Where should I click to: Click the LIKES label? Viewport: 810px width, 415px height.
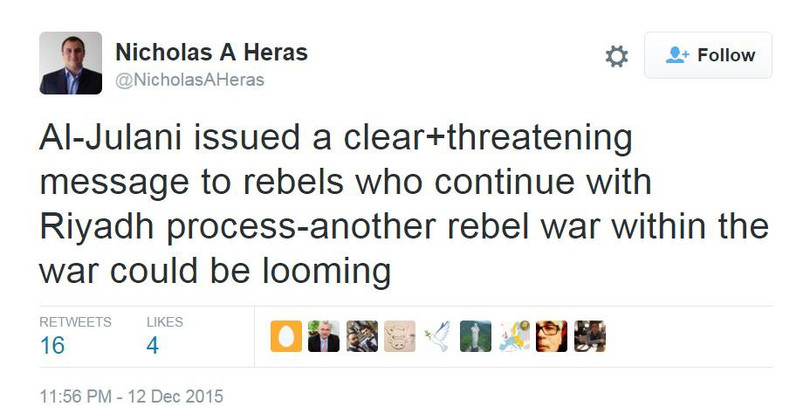tap(164, 322)
